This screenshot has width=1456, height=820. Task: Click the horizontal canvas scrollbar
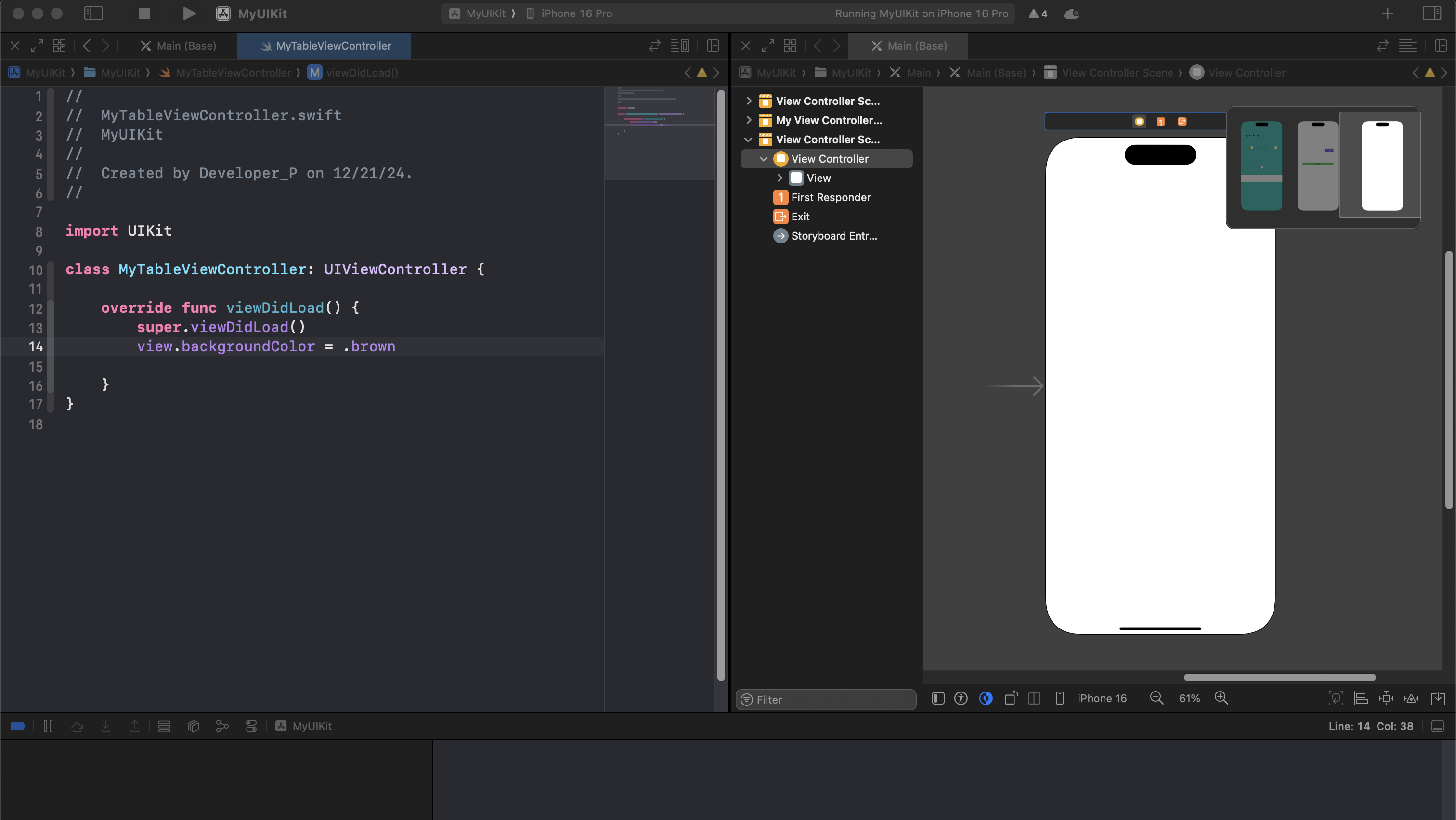(1279, 677)
